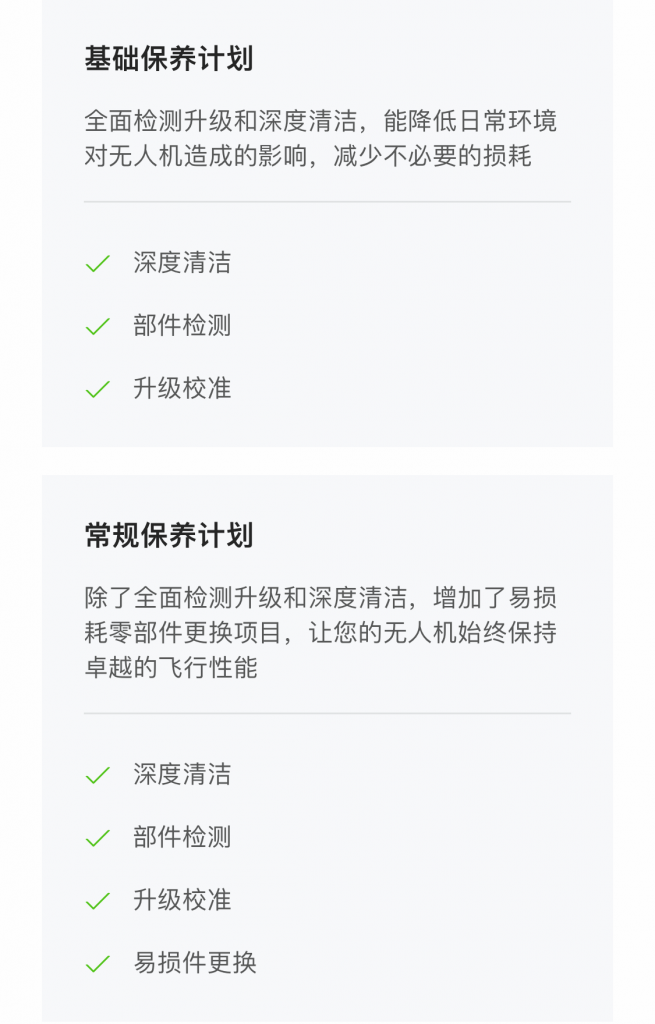Image resolution: width=655 pixels, height=1024 pixels.
Task: Click the checkmark beside 升级校准 in 常规保养计划
Action: pos(98,901)
